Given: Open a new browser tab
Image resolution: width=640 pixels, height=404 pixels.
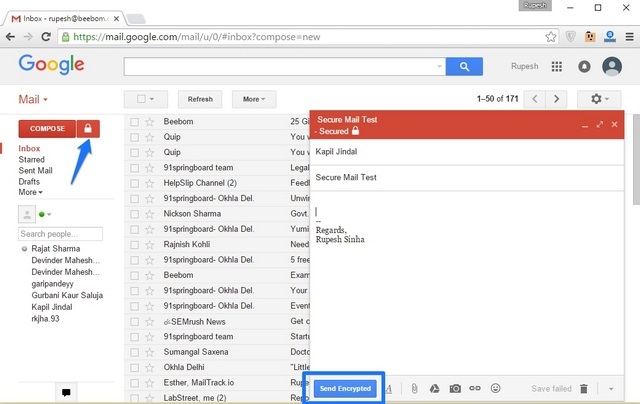Looking at the screenshot, I should point(136,19).
